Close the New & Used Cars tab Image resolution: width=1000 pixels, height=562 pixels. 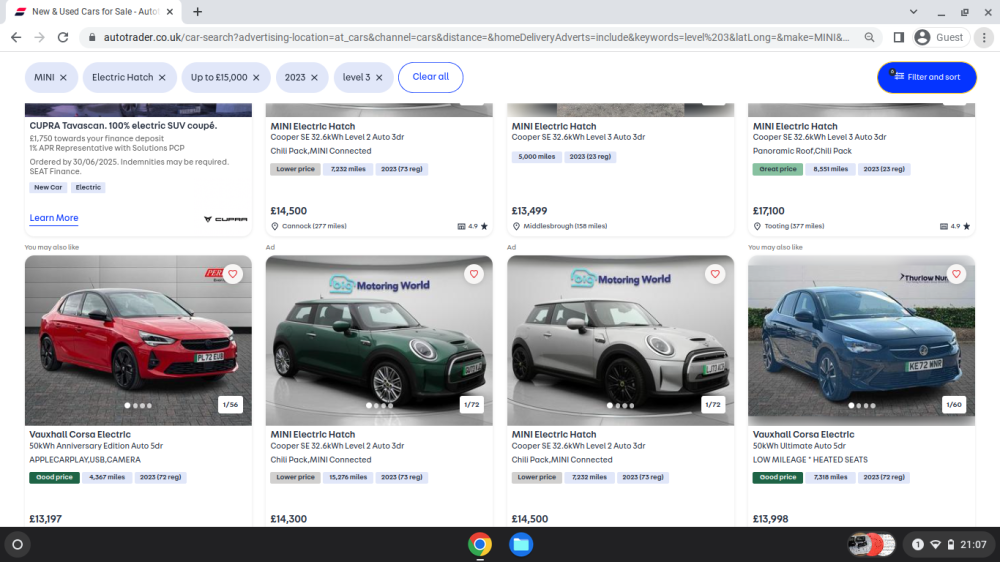point(170,11)
